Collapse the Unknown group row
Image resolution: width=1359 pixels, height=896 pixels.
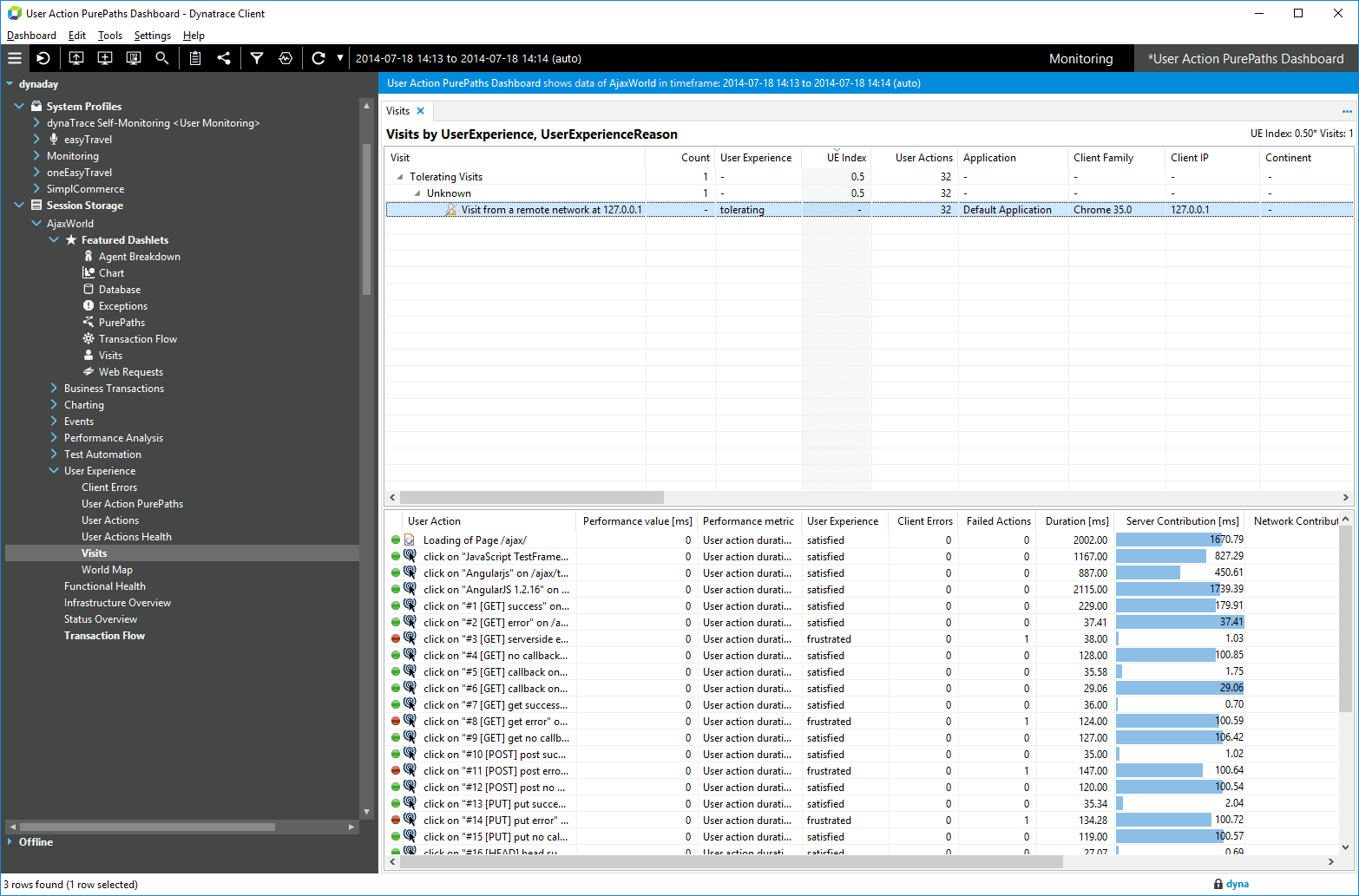(417, 193)
